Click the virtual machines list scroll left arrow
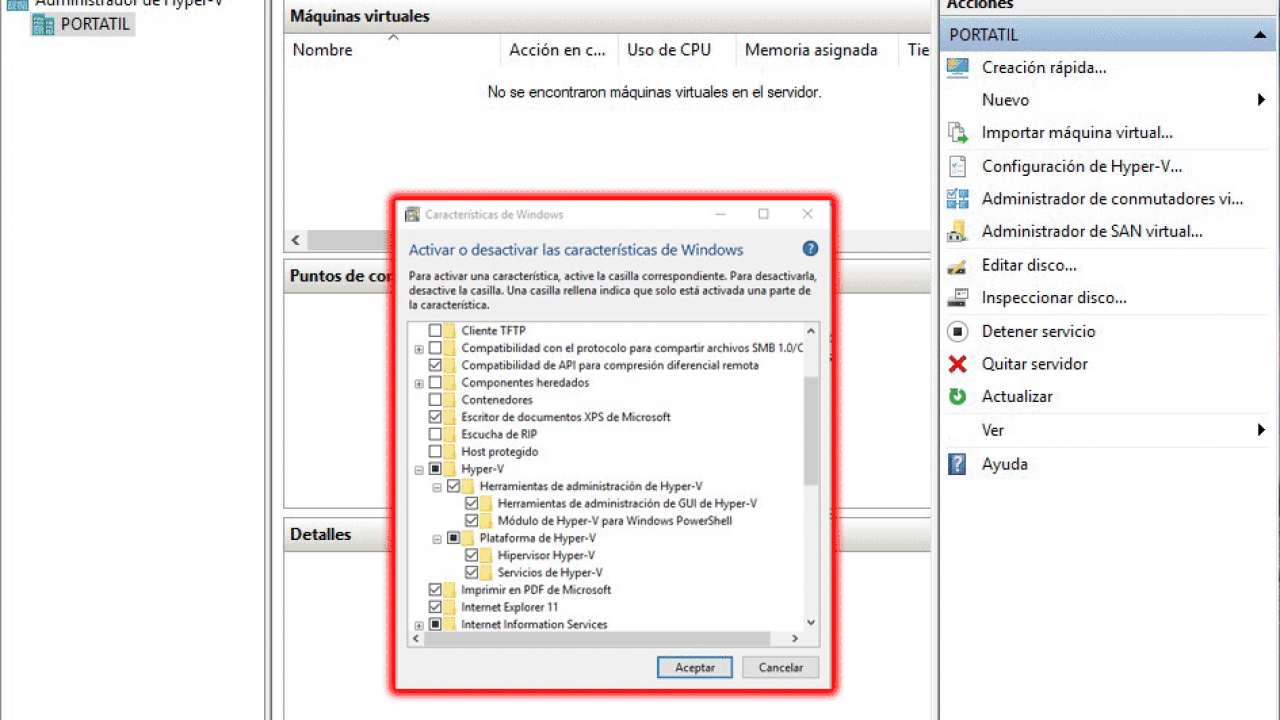 [x=296, y=241]
